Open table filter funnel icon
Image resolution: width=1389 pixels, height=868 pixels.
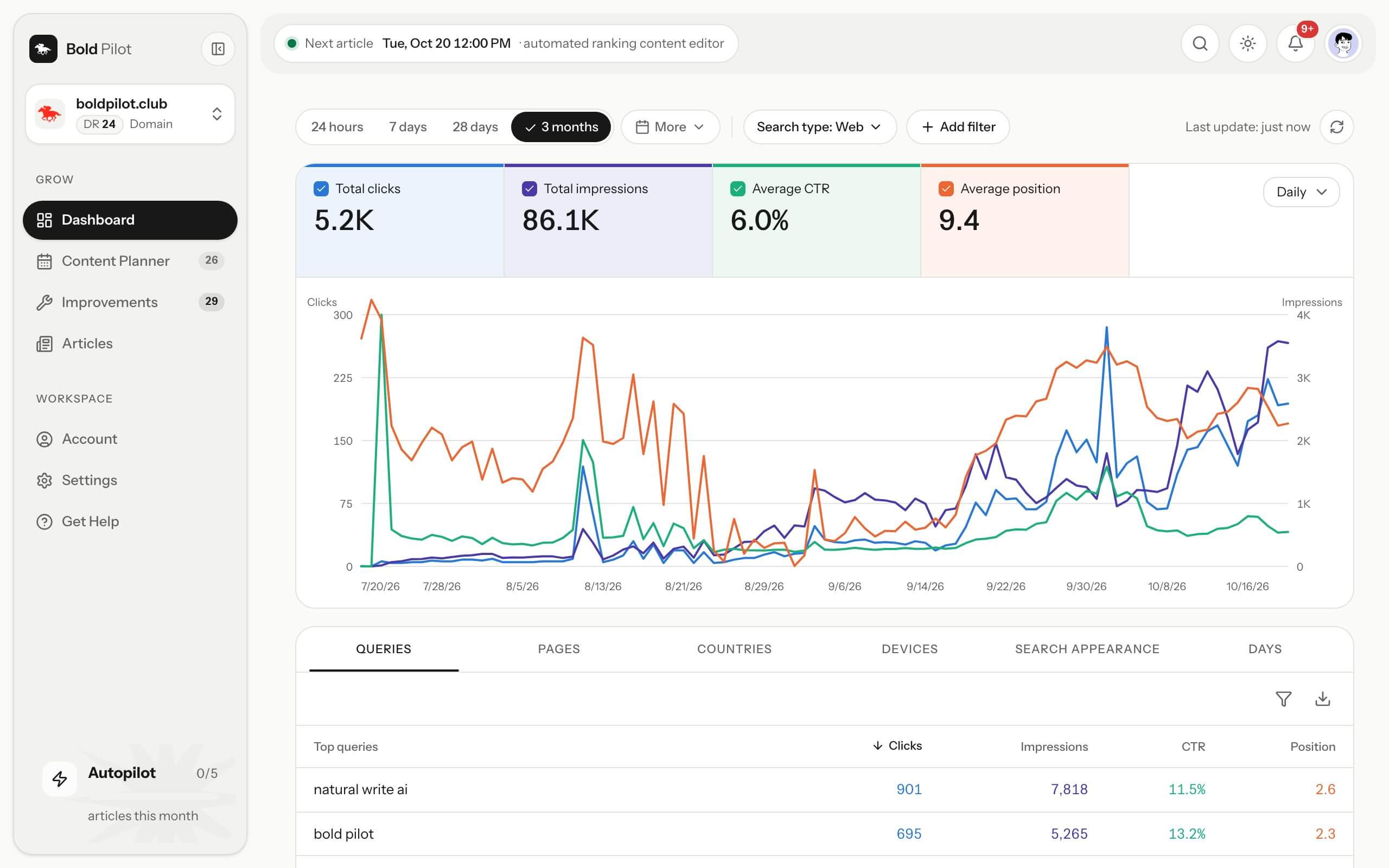tap(1283, 699)
